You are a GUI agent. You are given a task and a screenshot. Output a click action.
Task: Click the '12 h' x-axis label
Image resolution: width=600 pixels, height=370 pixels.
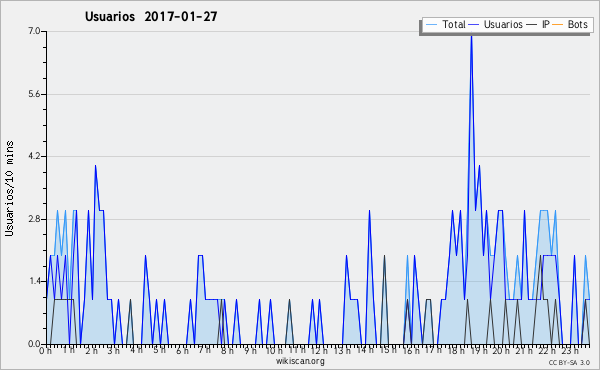click(x=319, y=351)
